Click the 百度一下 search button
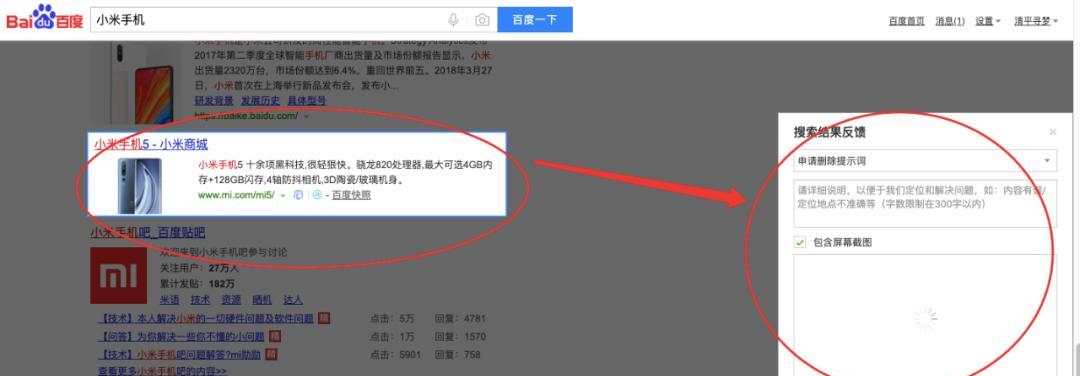The image size is (1080, 376). click(x=535, y=20)
